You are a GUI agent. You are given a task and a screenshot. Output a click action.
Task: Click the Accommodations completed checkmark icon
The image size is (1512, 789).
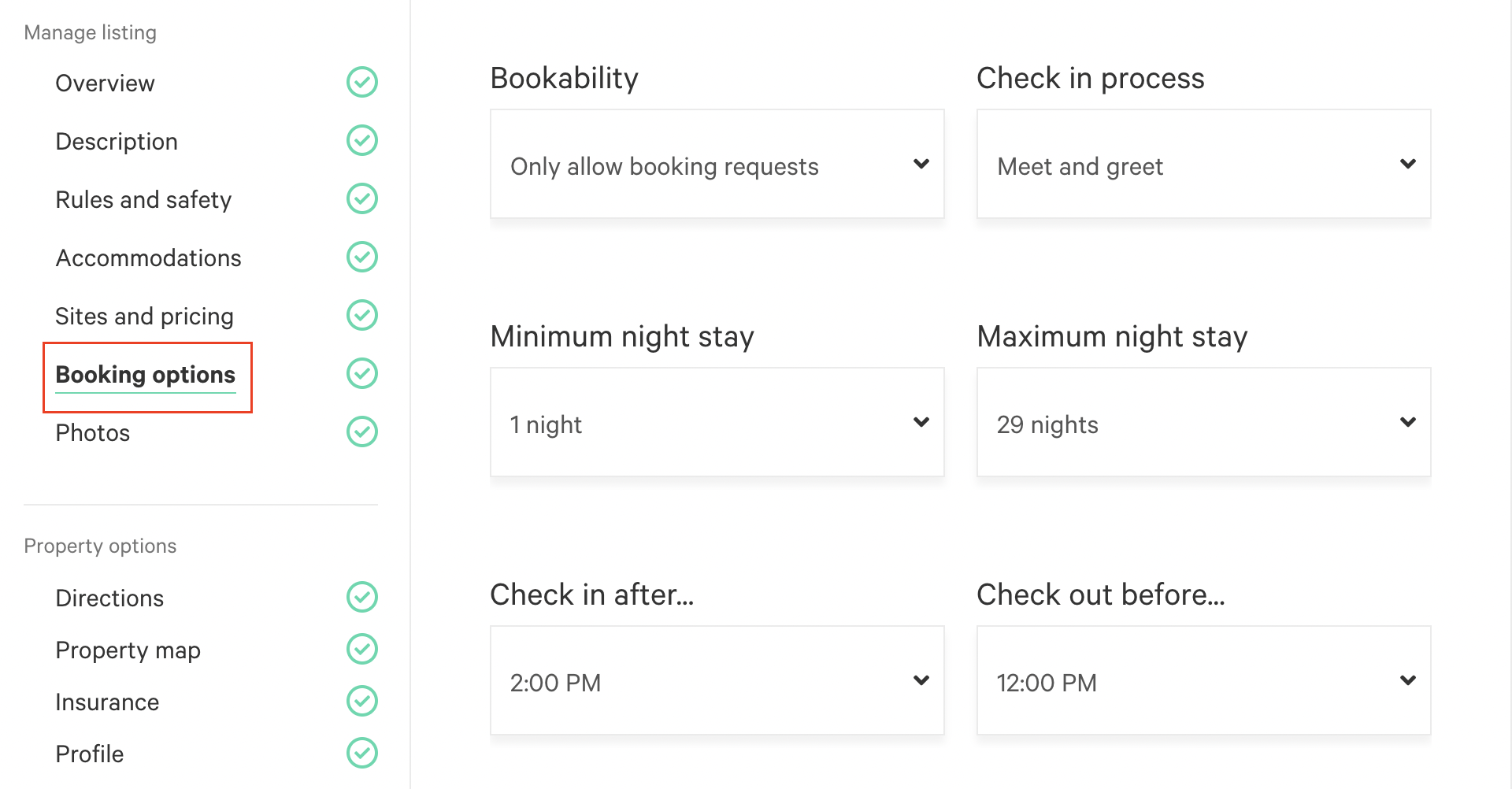pyautogui.click(x=362, y=257)
